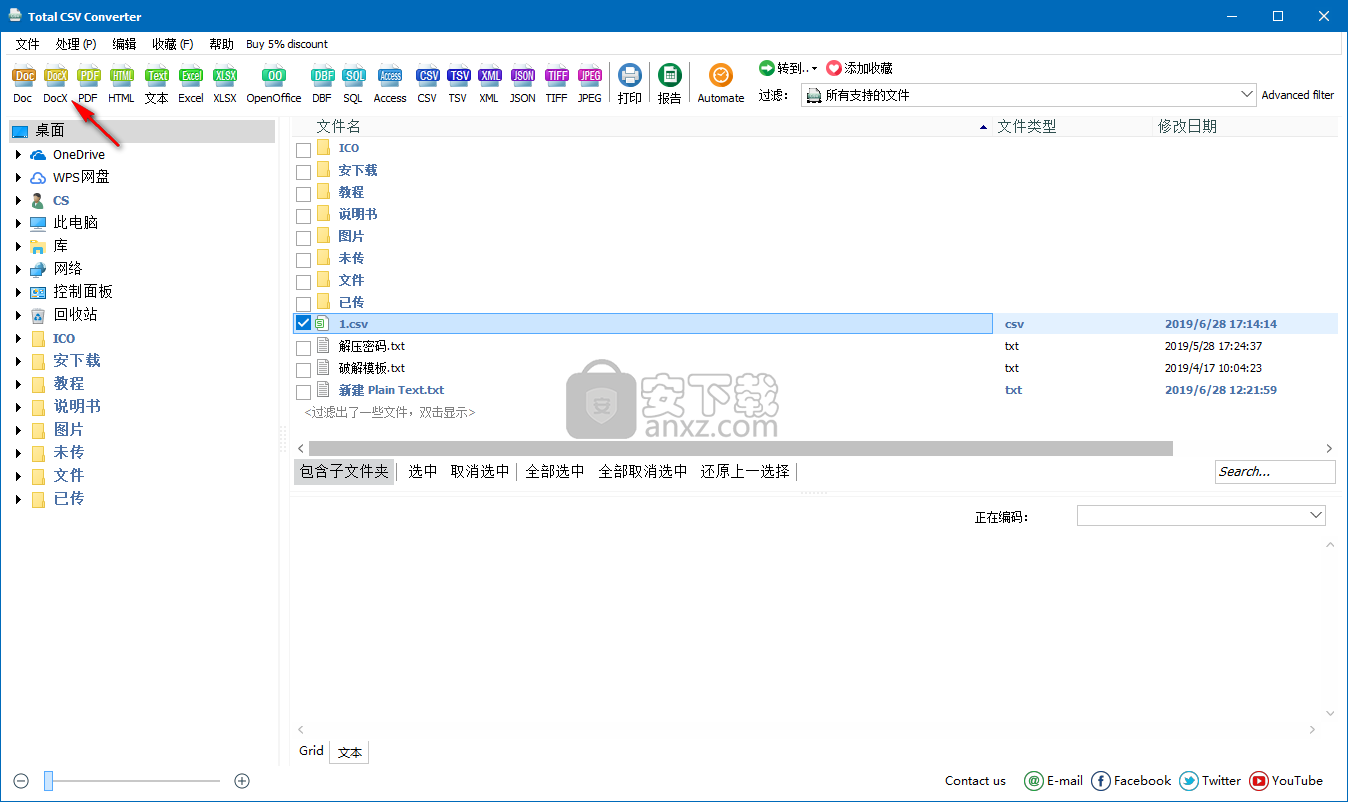Expand the 控制面板 tree node
The width and height of the screenshot is (1348, 802).
[x=18, y=292]
